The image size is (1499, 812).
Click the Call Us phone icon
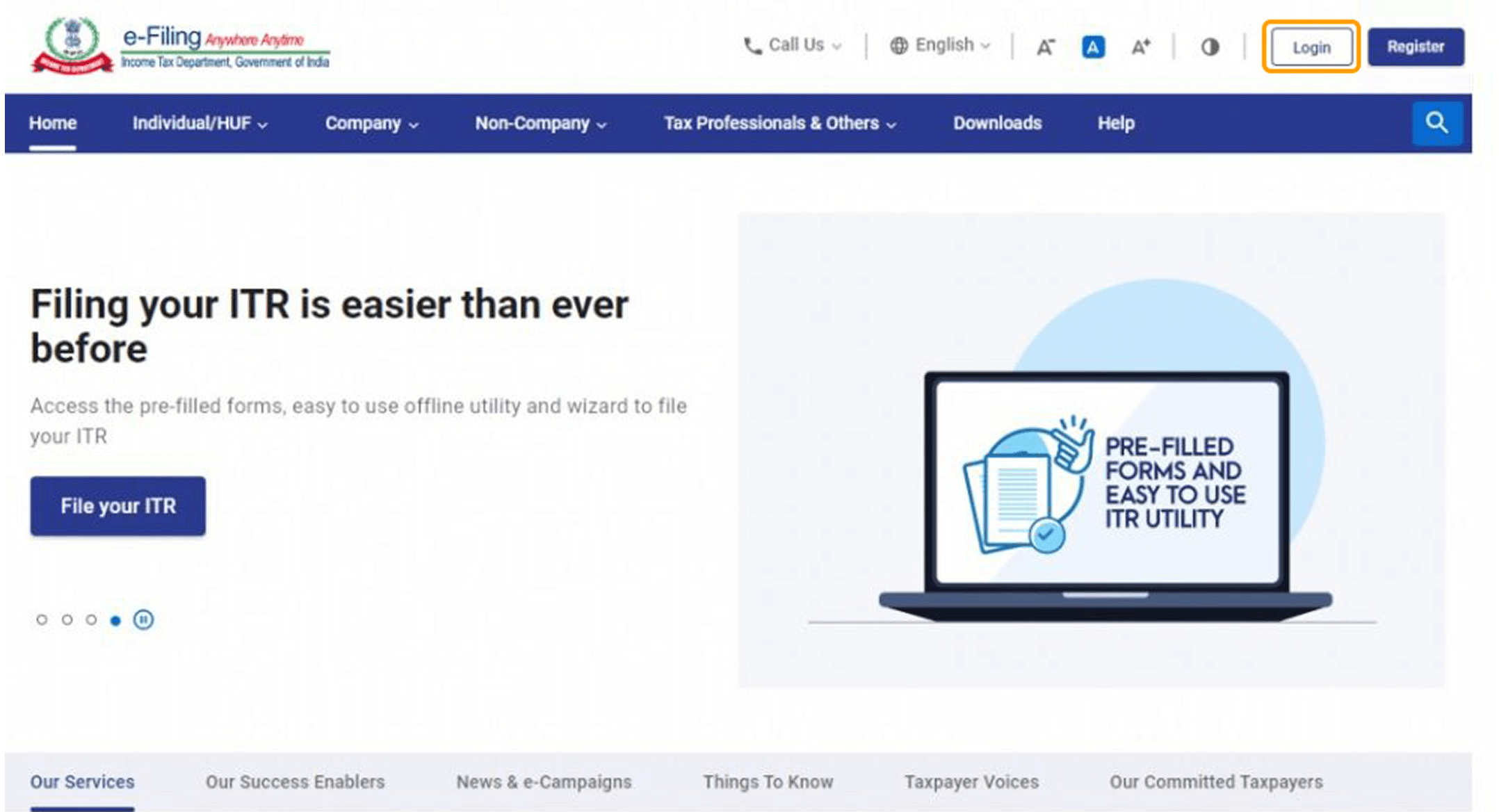pos(752,47)
